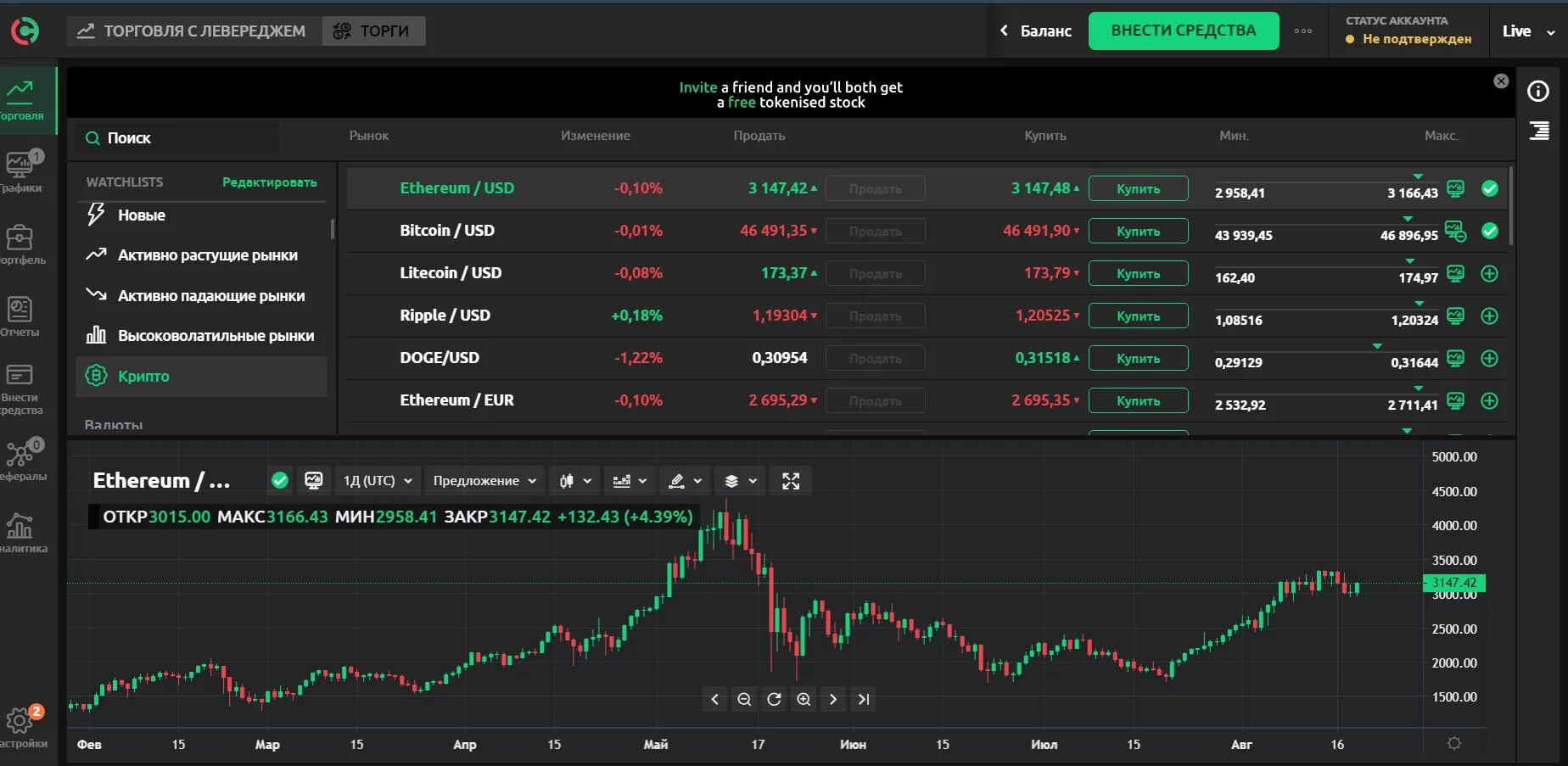Open chart for DOGE/USD row
Viewport: 1568px width, 766px height.
click(x=1455, y=358)
